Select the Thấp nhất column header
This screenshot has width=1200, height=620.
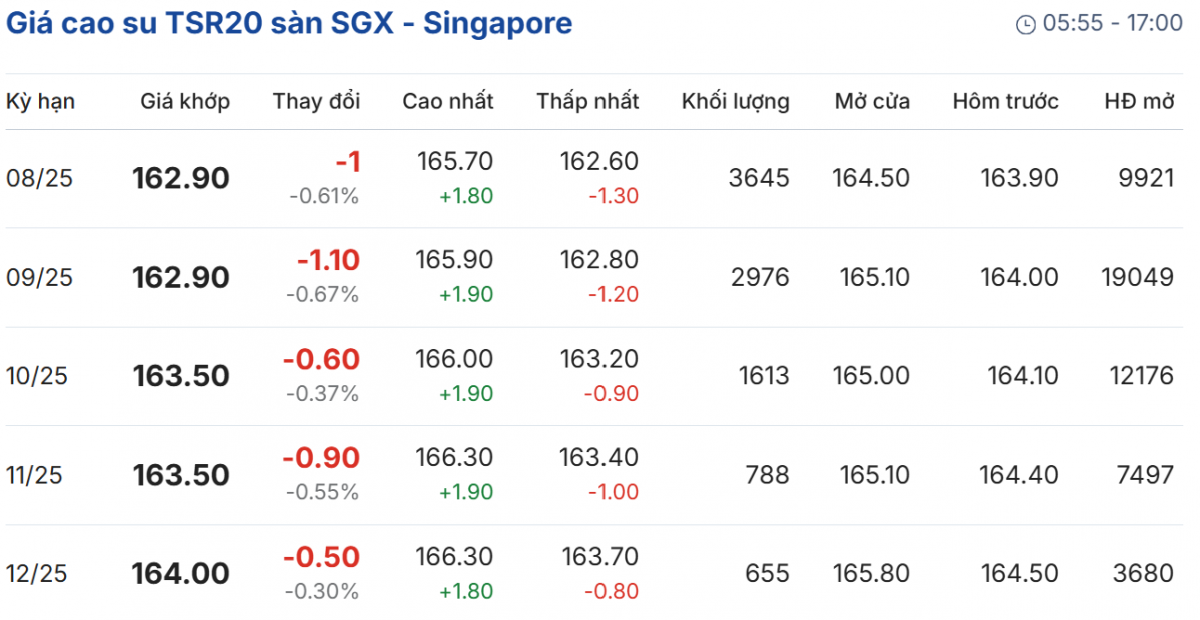[588, 101]
